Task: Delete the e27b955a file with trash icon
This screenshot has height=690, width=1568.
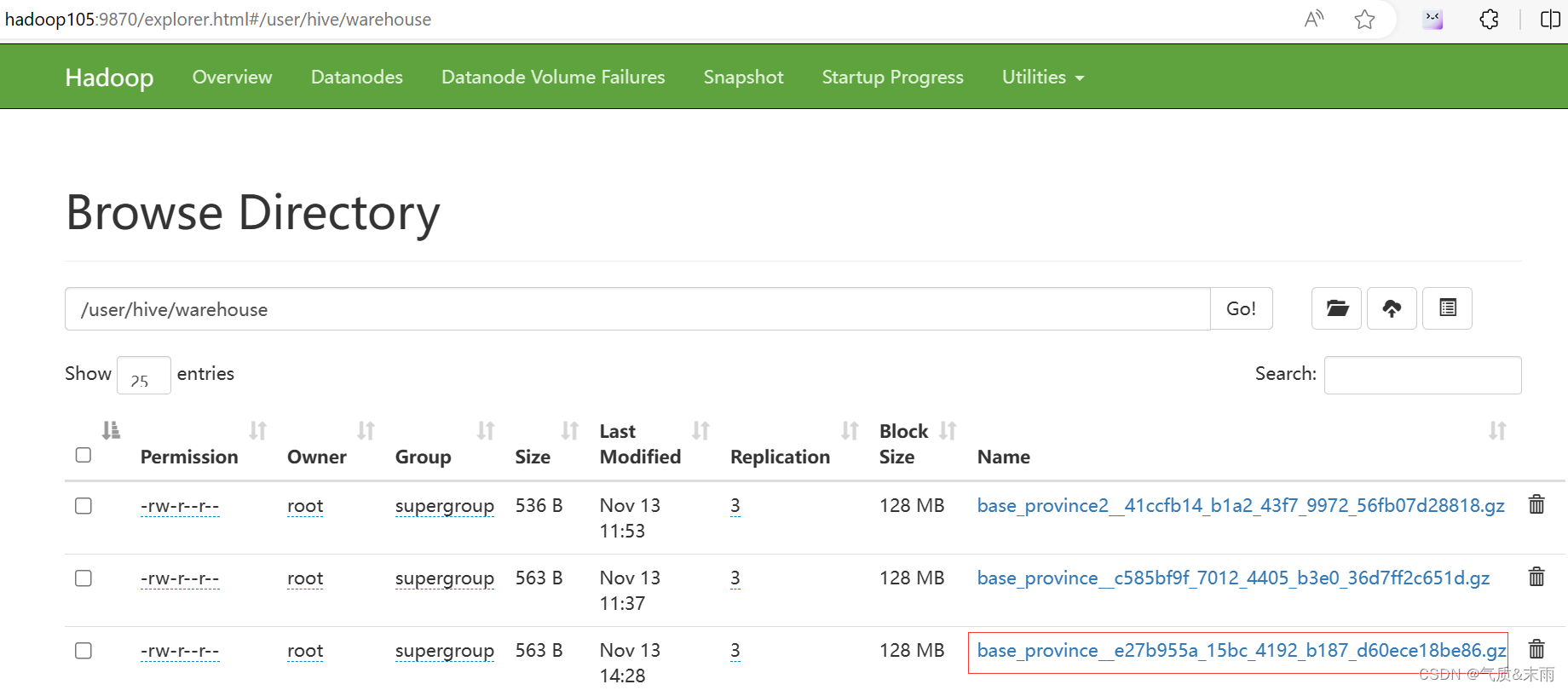Action: pyautogui.click(x=1536, y=649)
